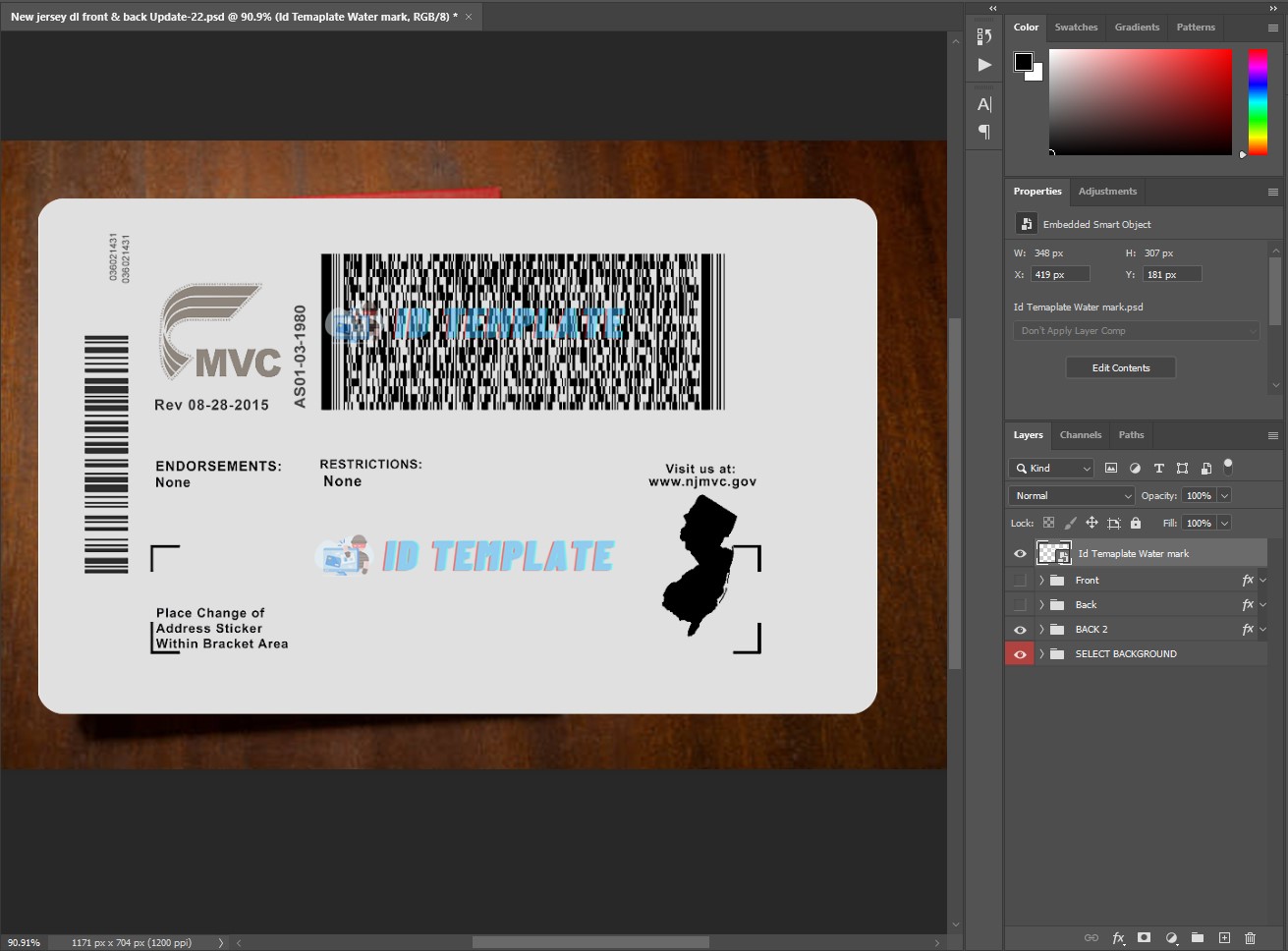The image size is (1288, 951).
Task: Open the Actions panel play icon
Action: pos(984,65)
